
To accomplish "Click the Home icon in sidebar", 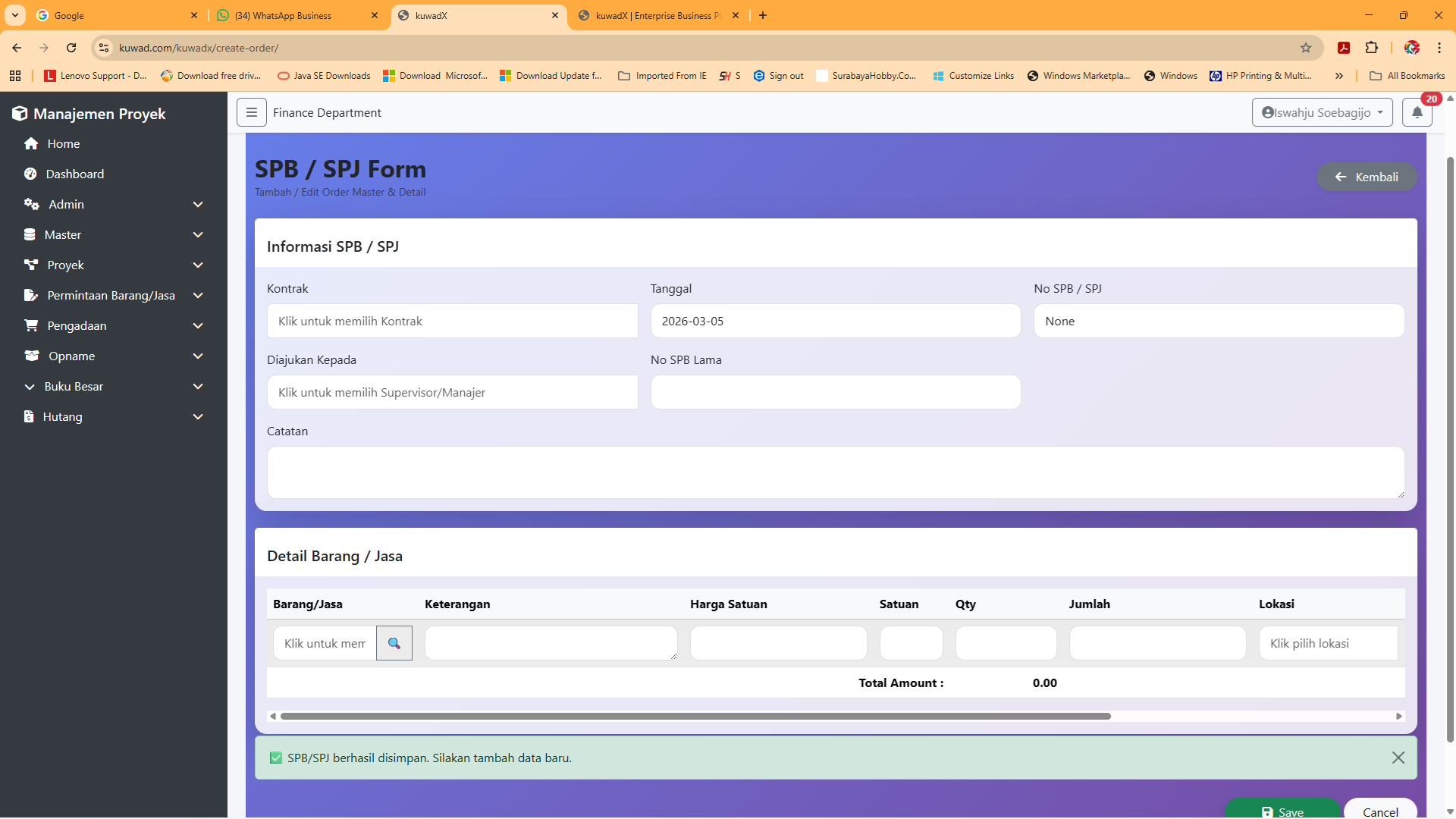I will pyautogui.click(x=31, y=143).
